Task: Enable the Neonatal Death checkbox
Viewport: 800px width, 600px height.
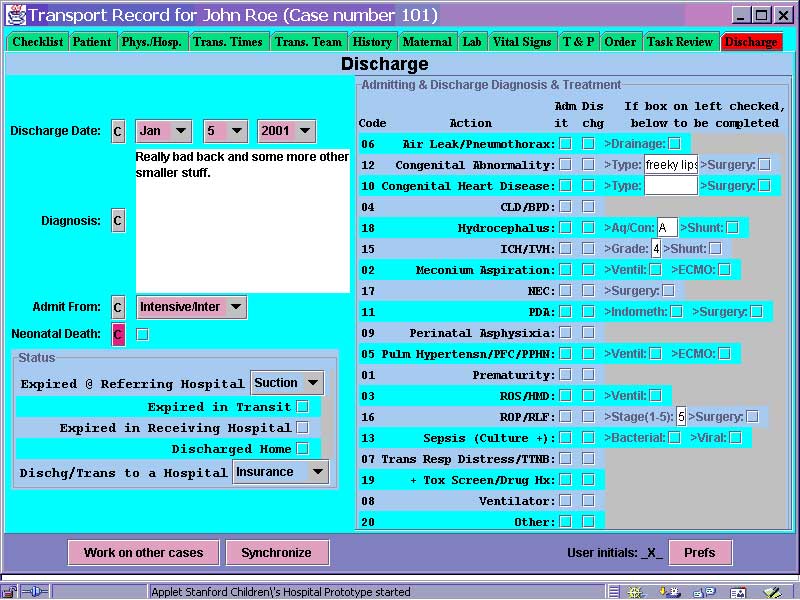Action: (x=141, y=334)
